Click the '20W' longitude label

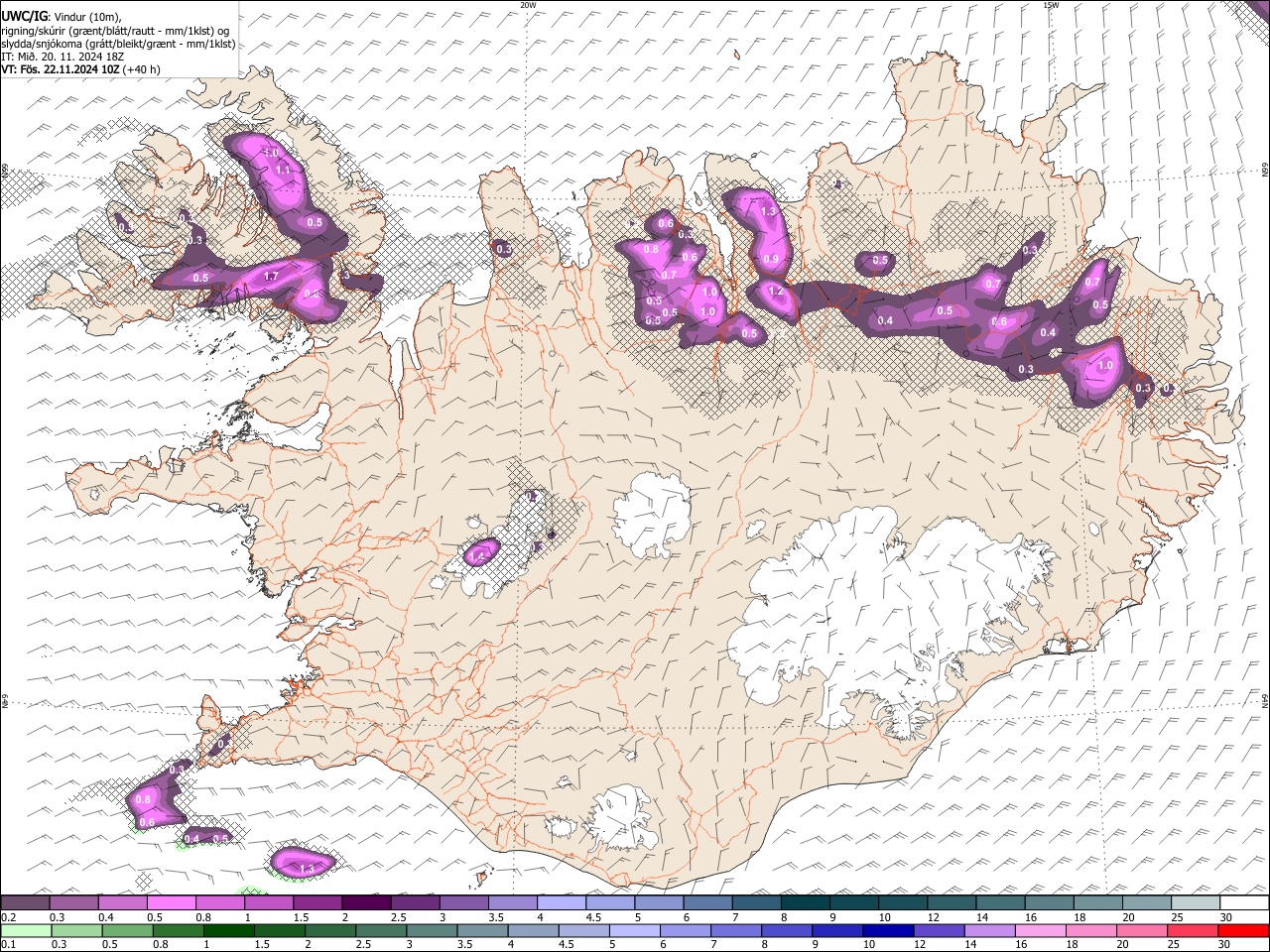click(528, 5)
